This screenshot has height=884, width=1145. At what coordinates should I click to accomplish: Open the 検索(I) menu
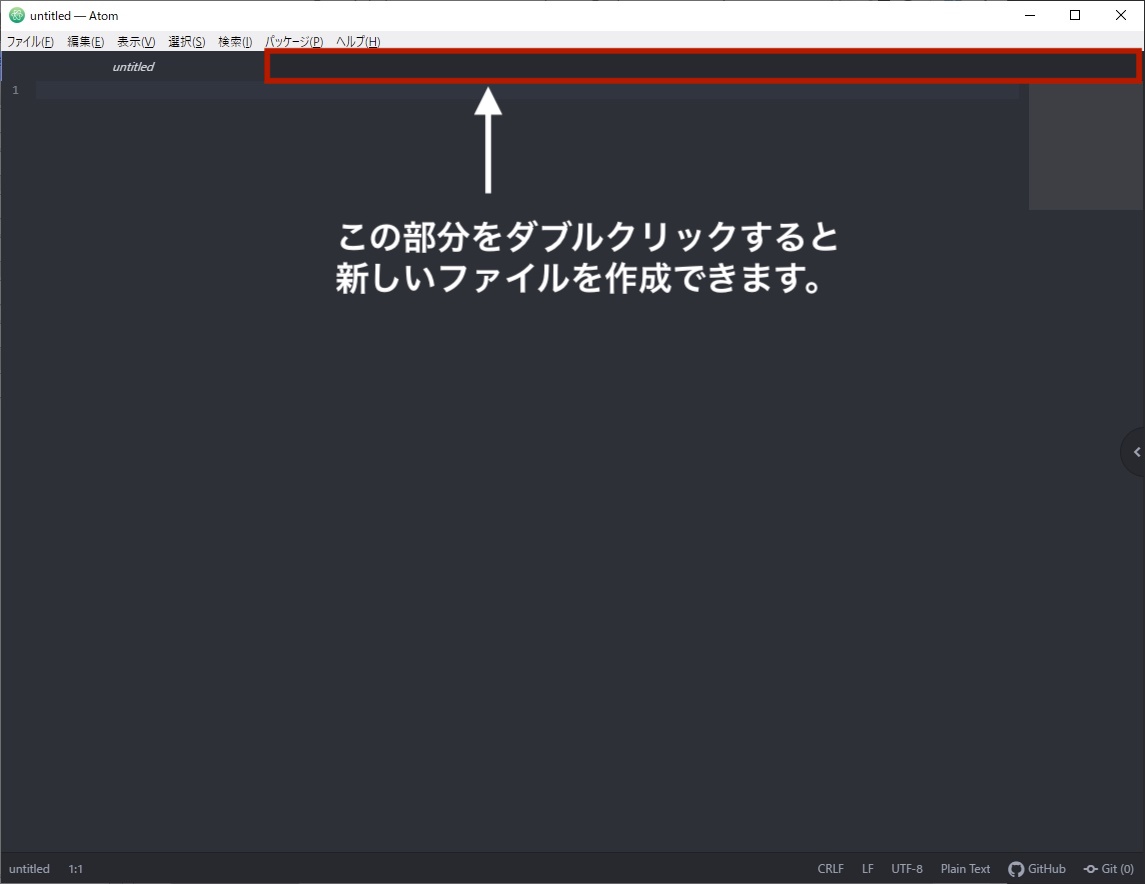pyautogui.click(x=235, y=42)
